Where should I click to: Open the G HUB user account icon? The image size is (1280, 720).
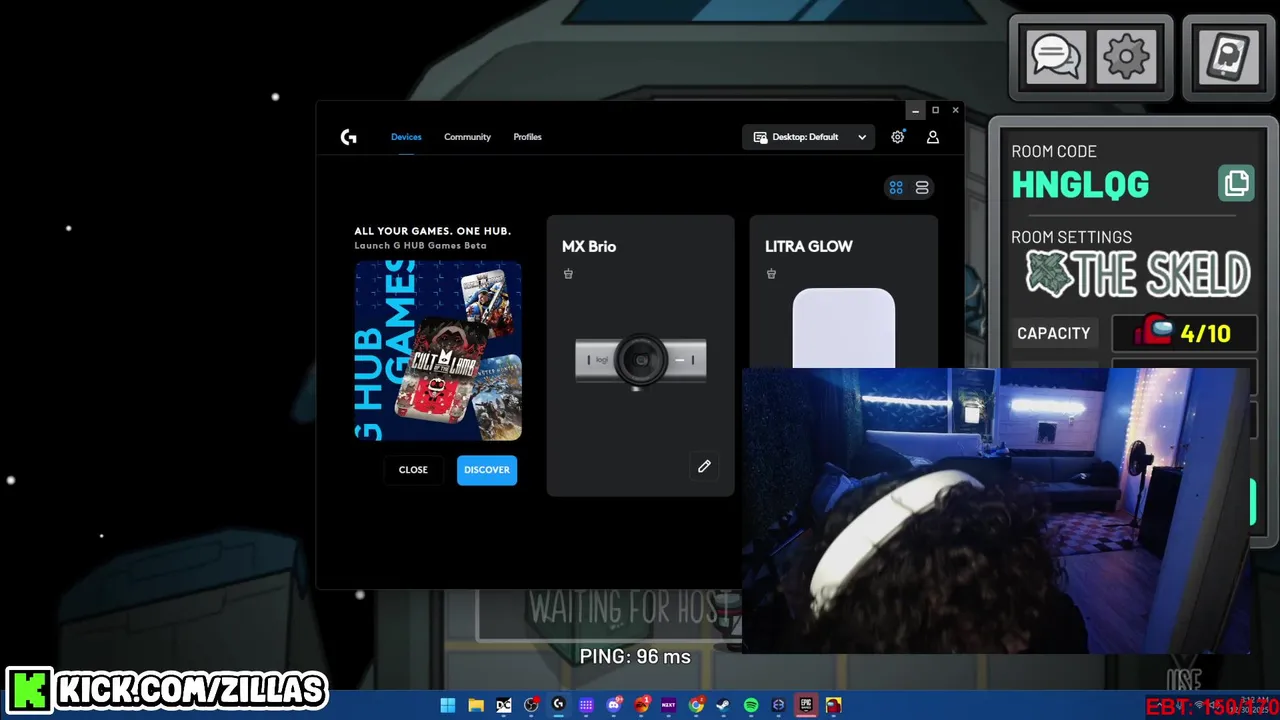(x=932, y=137)
